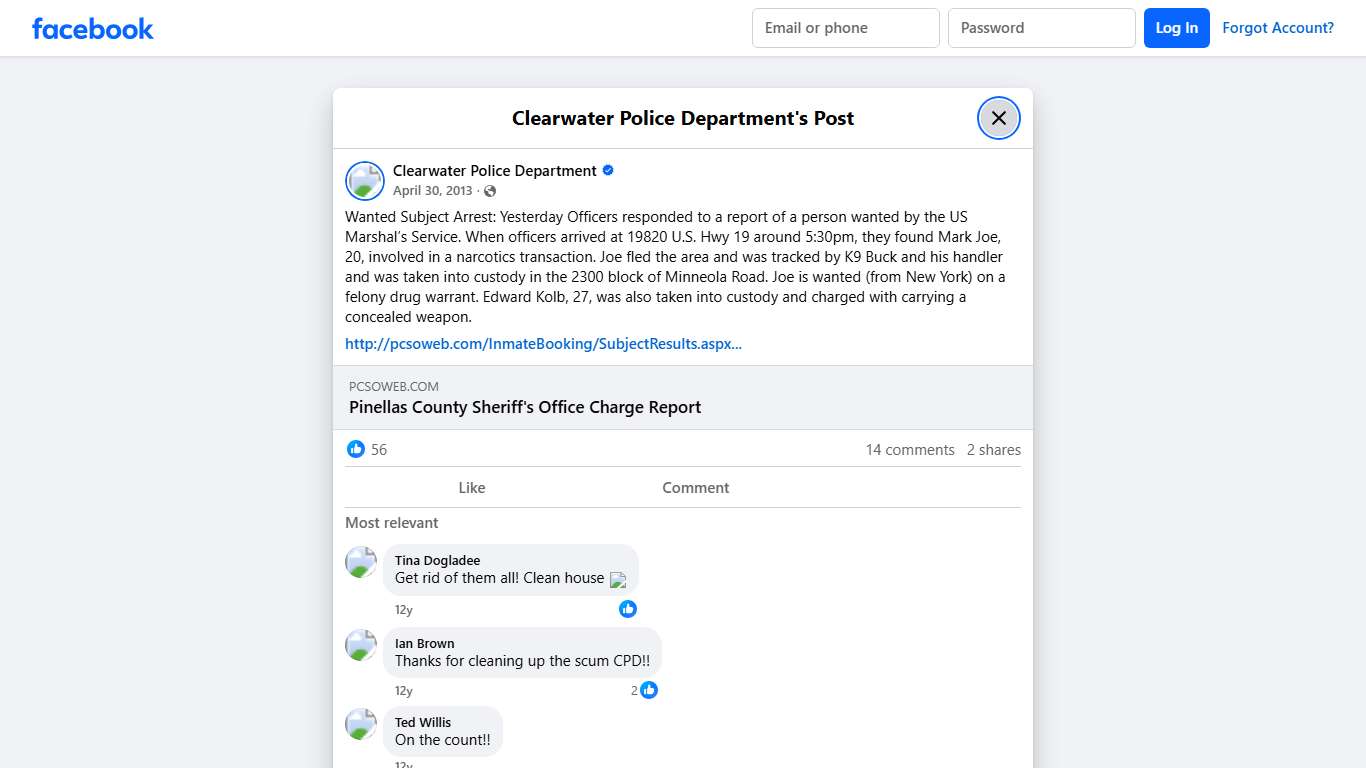Screen dimensions: 1366x768
Task: Open the broken image icon in Tina's comment
Action: coord(618,580)
